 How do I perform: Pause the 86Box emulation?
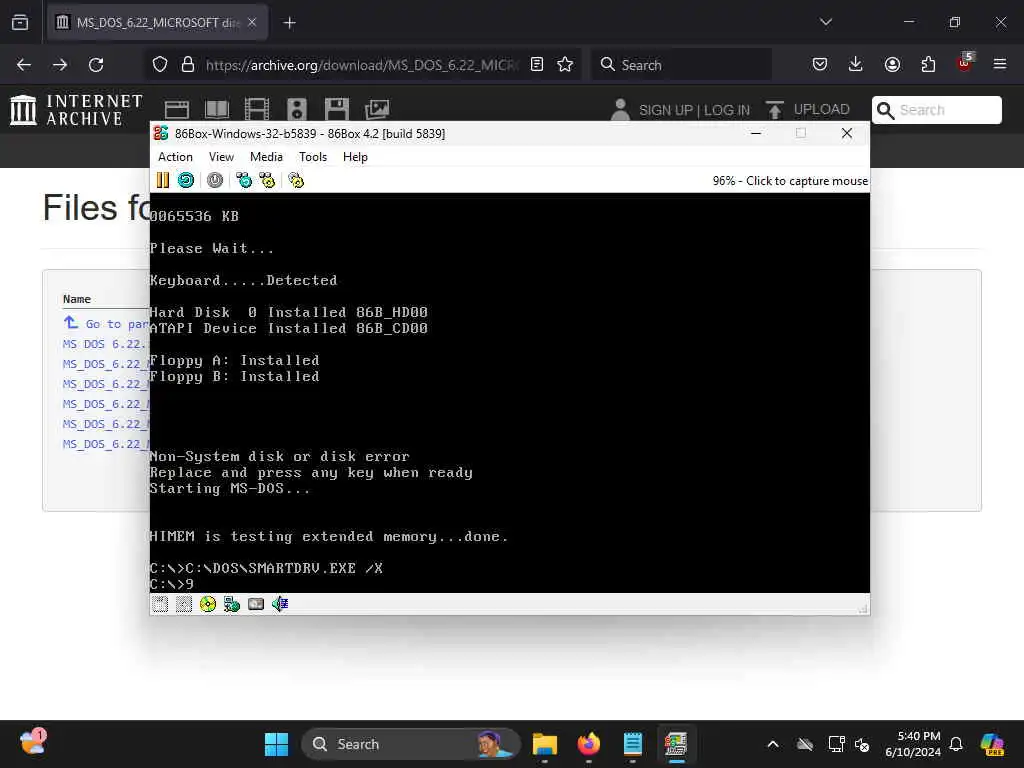[x=163, y=180]
